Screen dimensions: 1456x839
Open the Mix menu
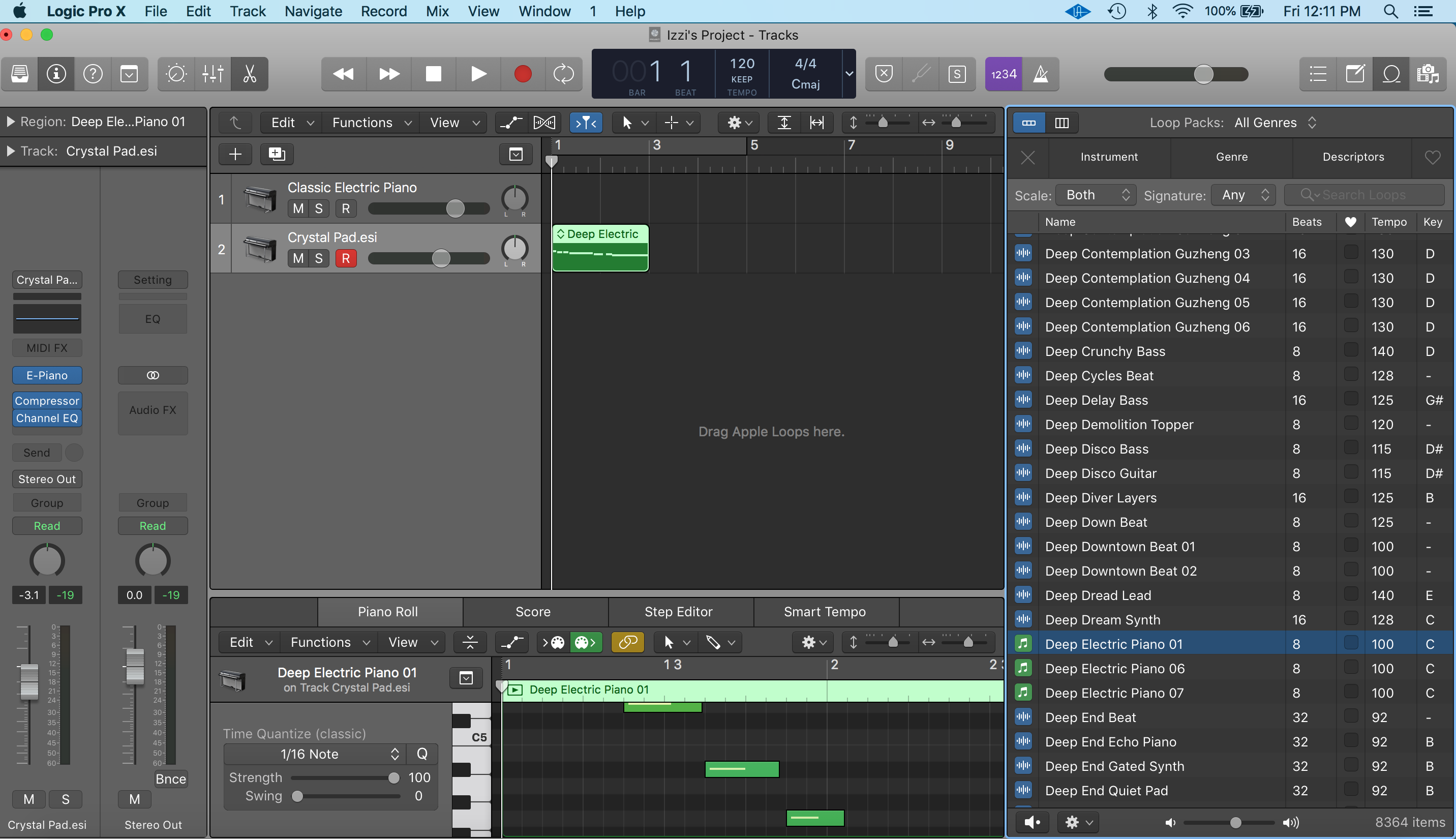[437, 11]
